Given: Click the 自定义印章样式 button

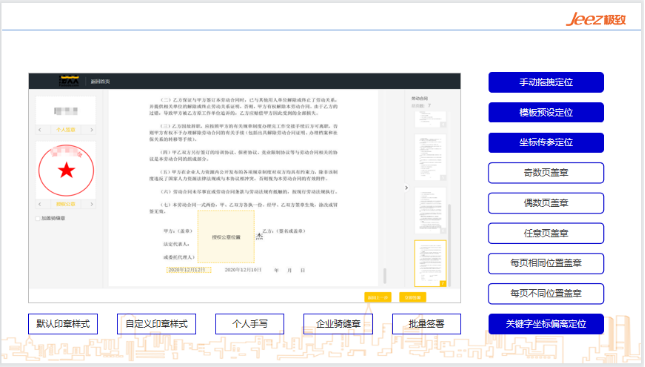Looking at the screenshot, I should (156, 324).
